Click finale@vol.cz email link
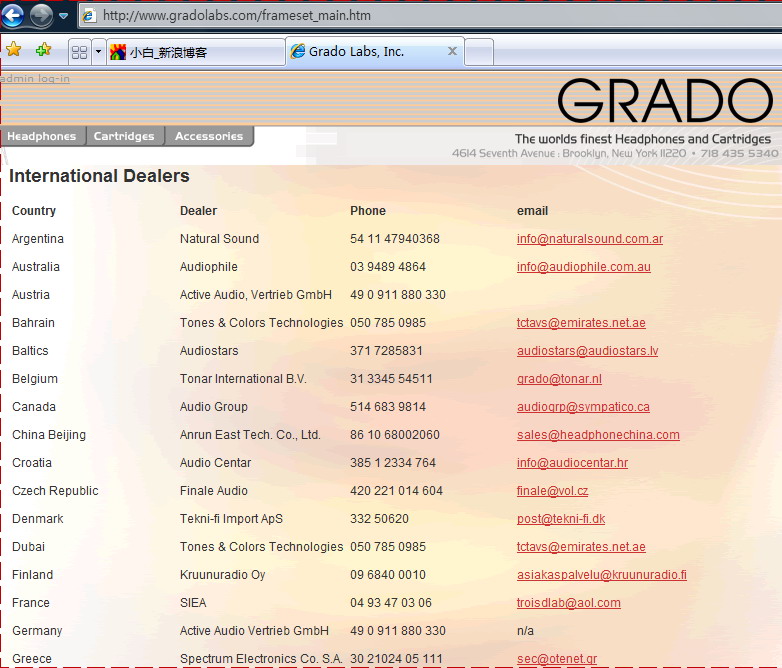782x668 pixels. [x=552, y=490]
